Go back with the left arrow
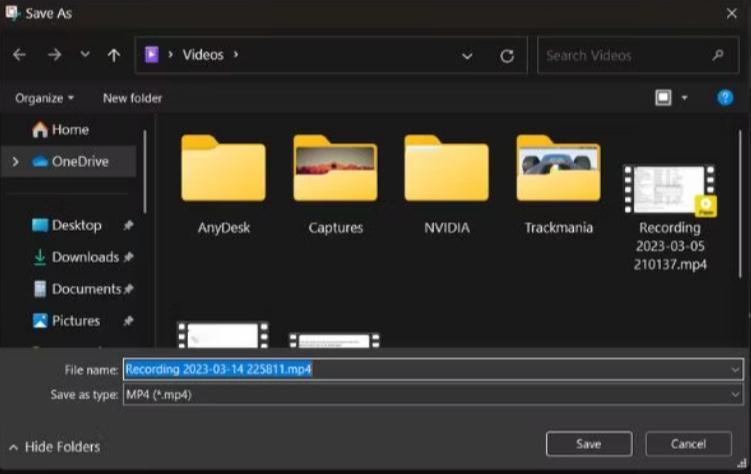Image resolution: width=751 pixels, height=474 pixels. tap(19, 55)
